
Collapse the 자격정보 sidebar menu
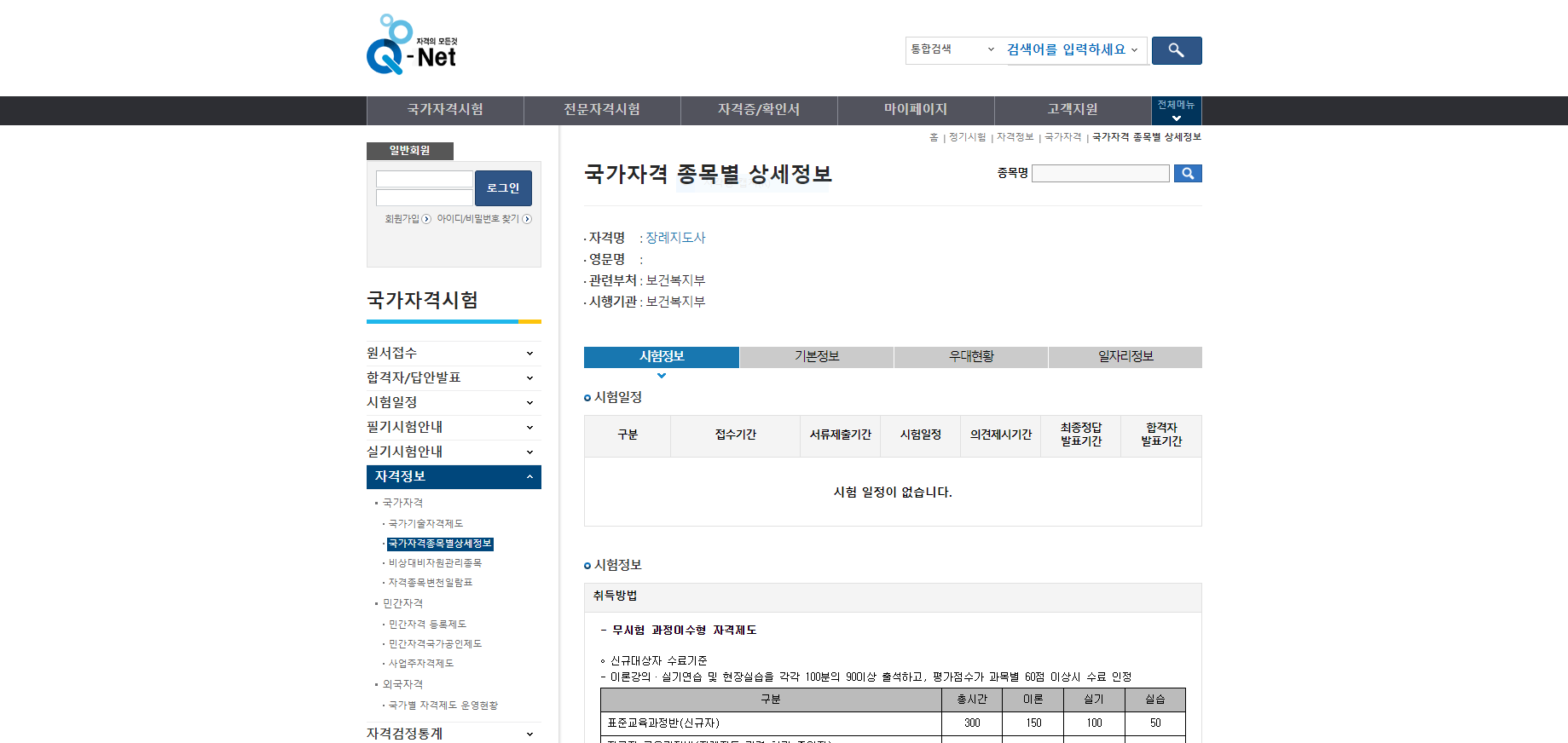(x=454, y=476)
